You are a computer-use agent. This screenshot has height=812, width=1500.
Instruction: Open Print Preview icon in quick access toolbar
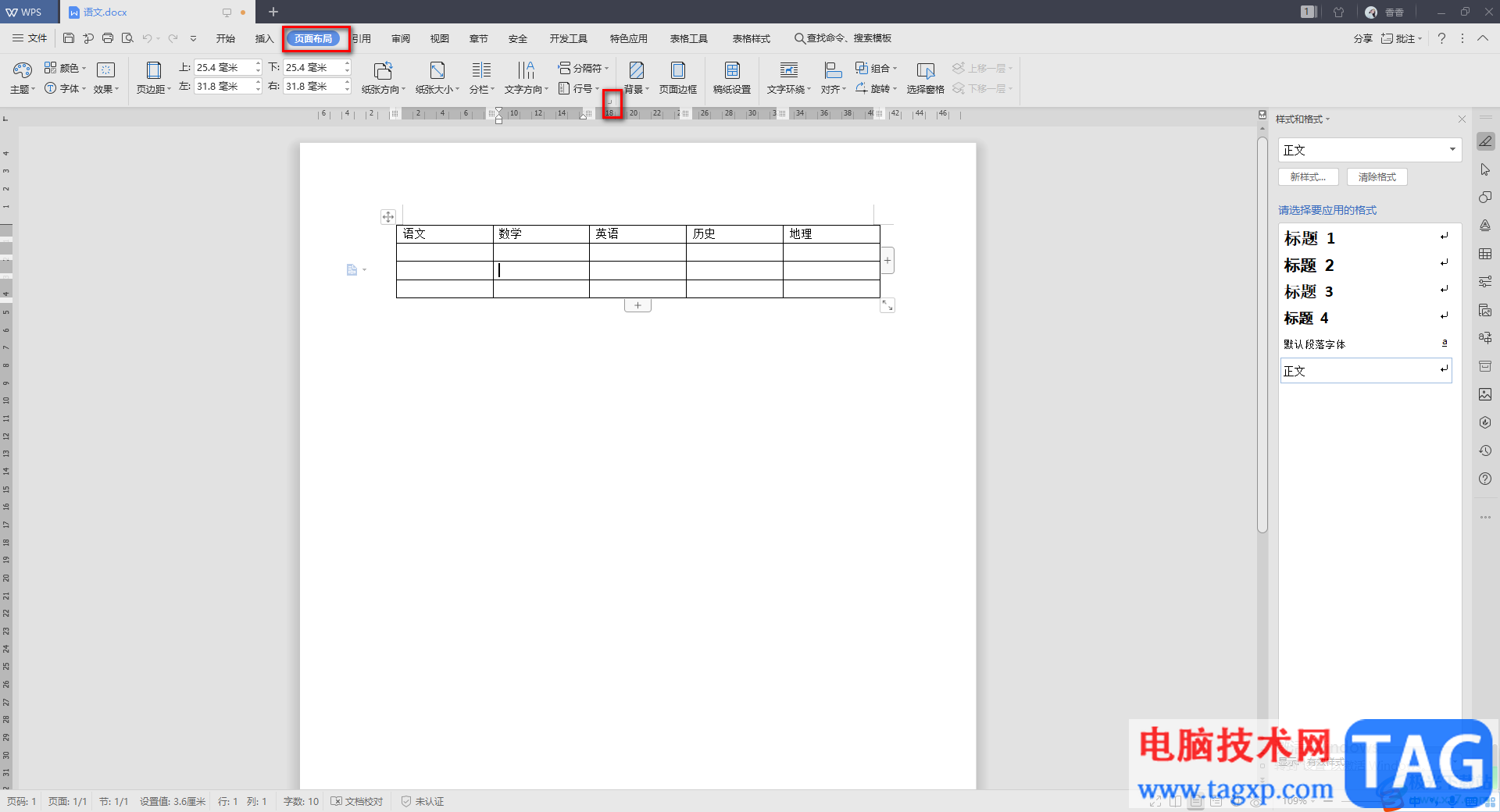click(127, 38)
